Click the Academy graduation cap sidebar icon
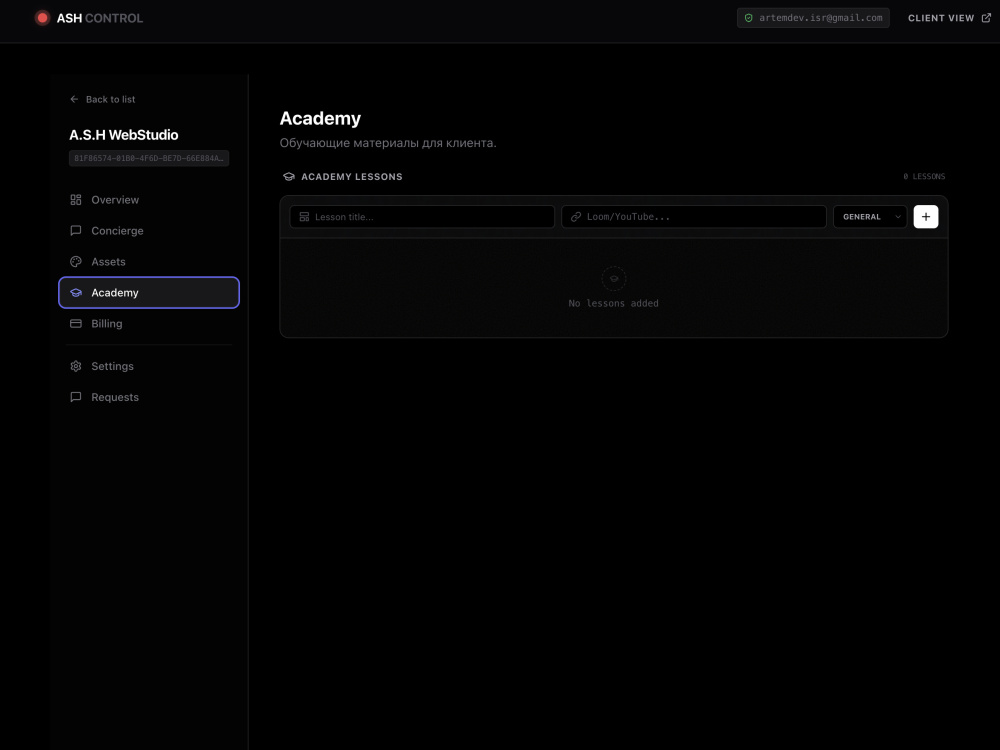Screen dimensions: 1000x750 tap(76, 293)
